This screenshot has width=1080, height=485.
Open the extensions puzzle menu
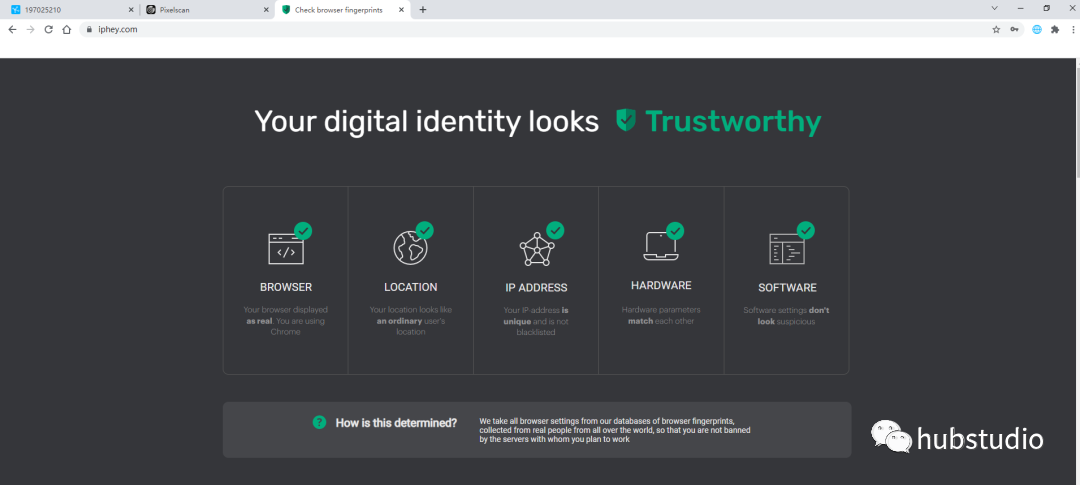pyautogui.click(x=1055, y=30)
